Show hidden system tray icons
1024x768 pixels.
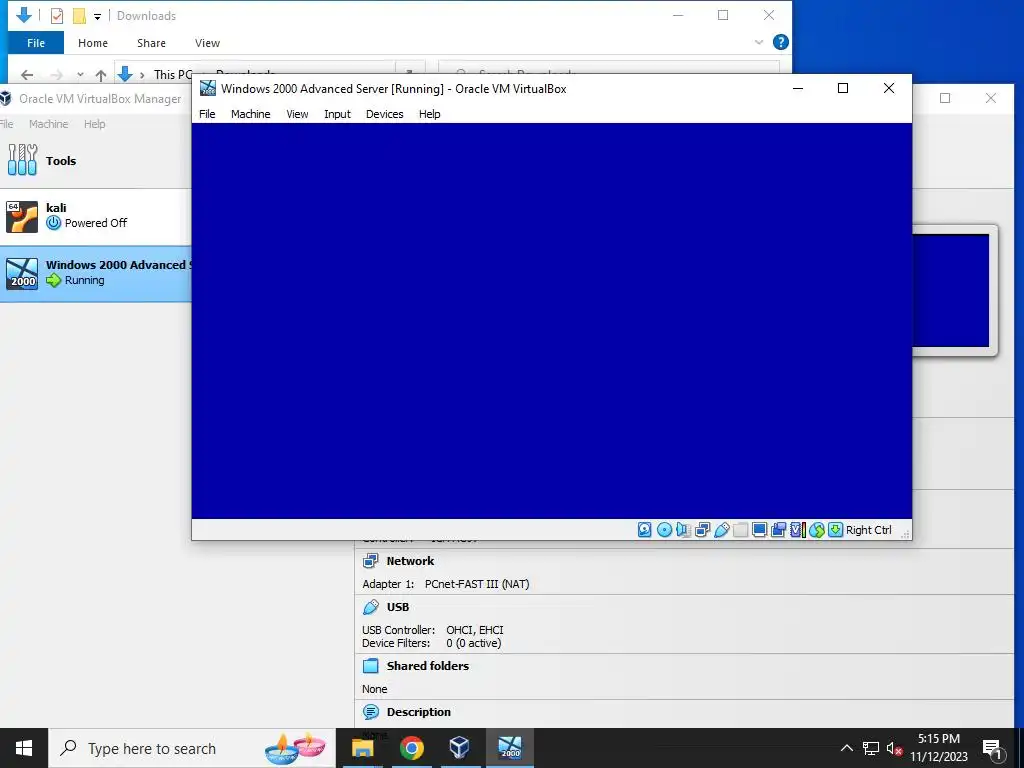pyautogui.click(x=846, y=748)
